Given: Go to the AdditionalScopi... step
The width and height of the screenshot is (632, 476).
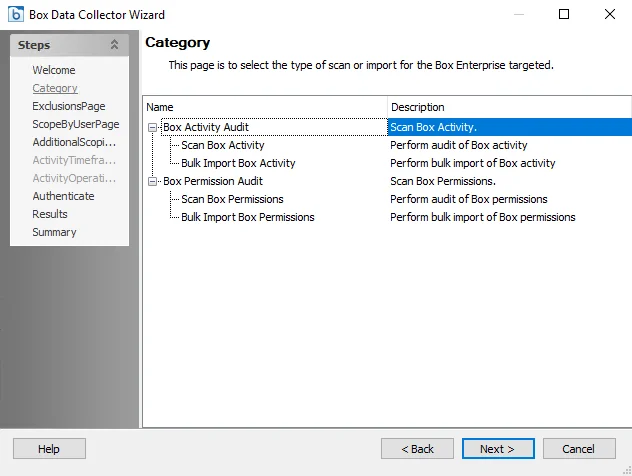Looking at the screenshot, I should (74, 142).
